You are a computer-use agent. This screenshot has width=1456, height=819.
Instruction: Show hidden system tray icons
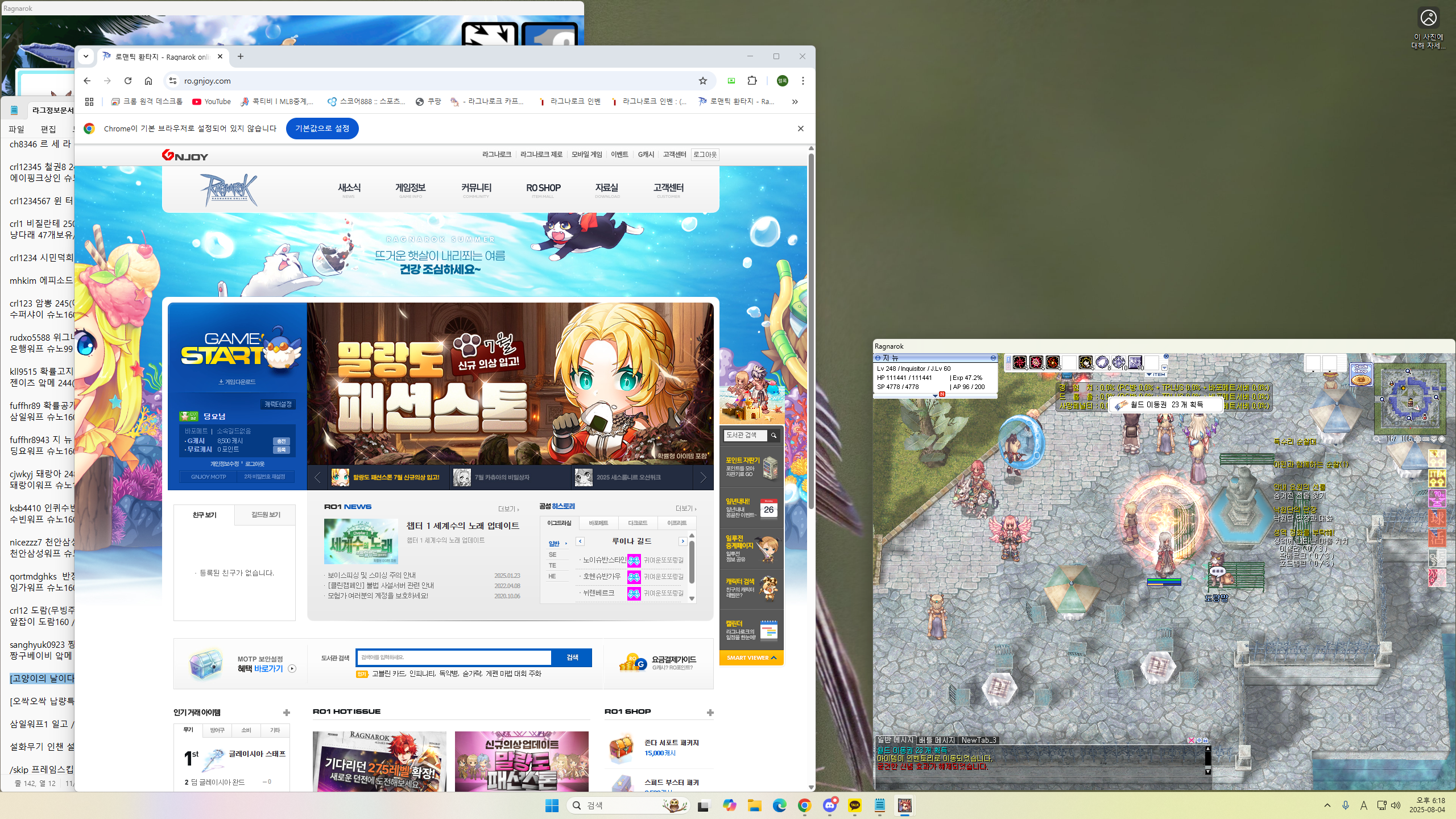click(x=1327, y=805)
